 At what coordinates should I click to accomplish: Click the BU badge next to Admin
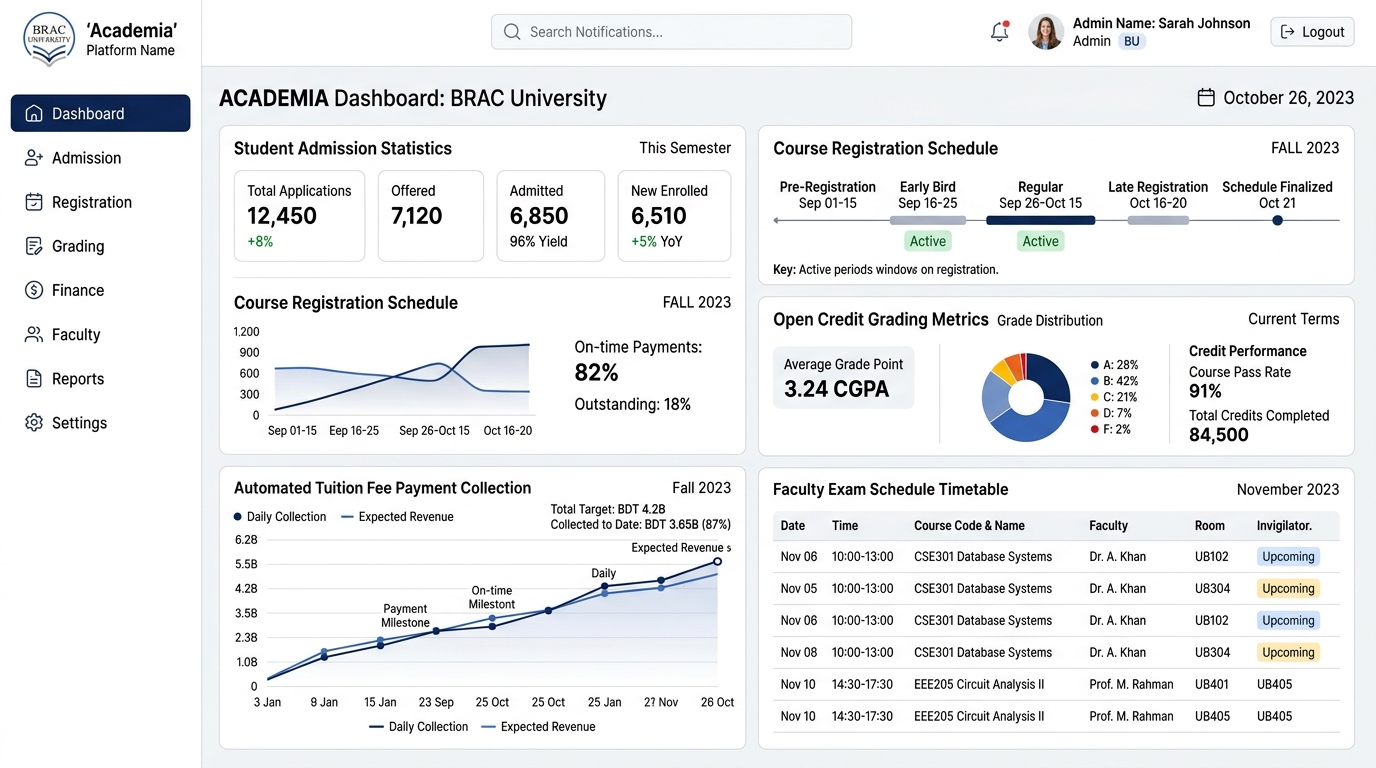(1132, 41)
